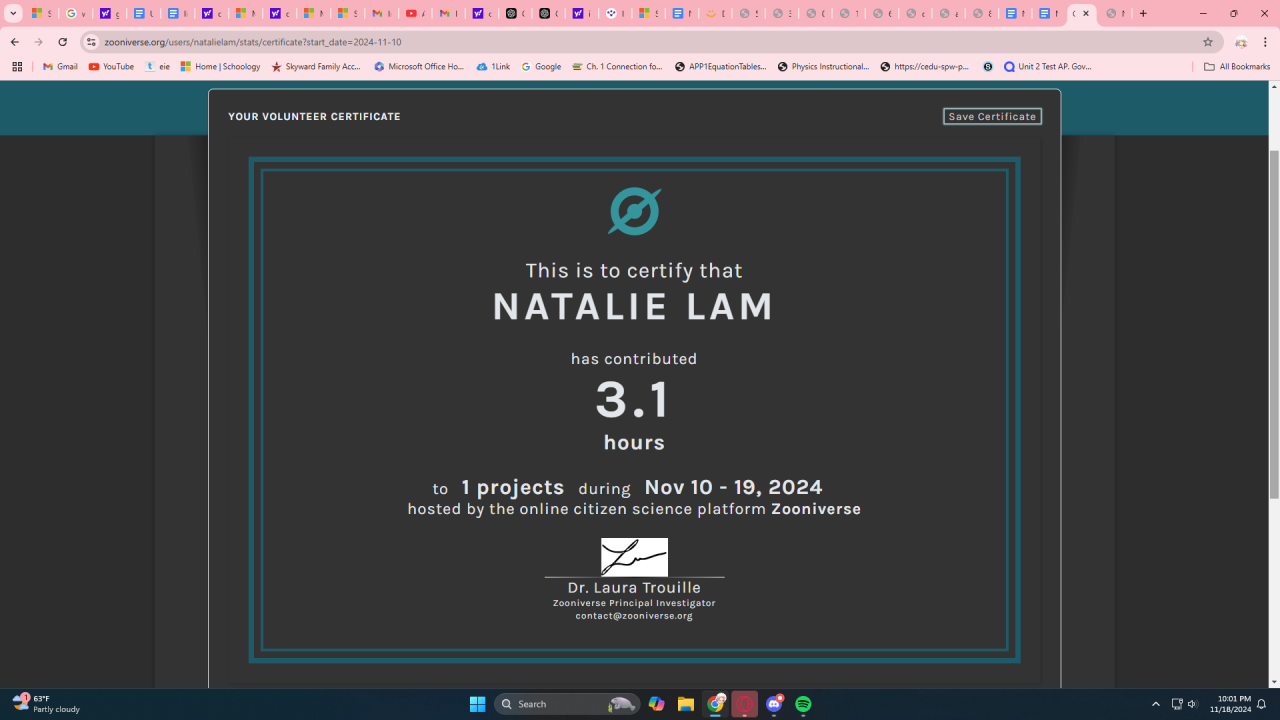This screenshot has height=720, width=1280.
Task: Reload the current page
Action: pos(62,42)
